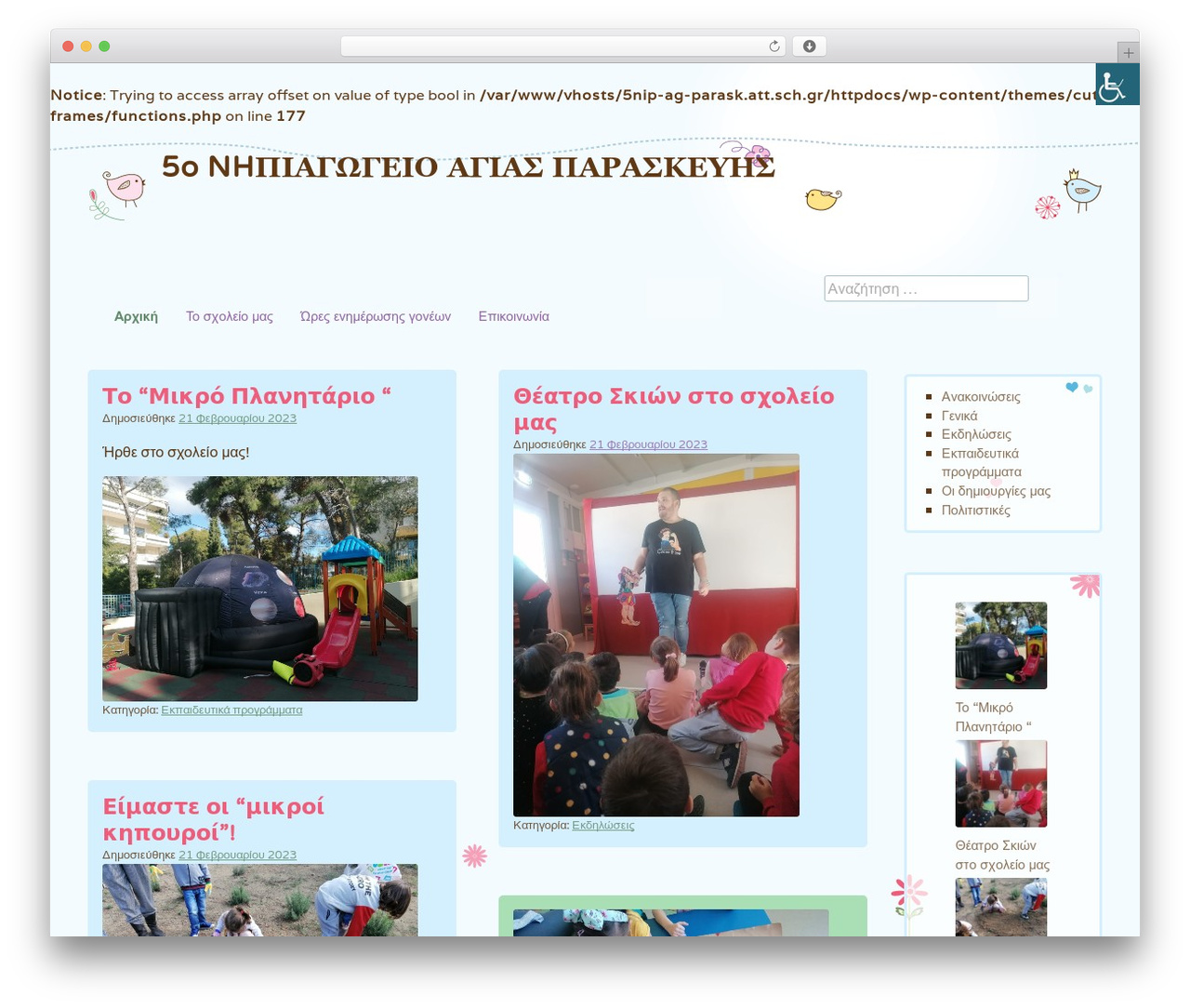
Task: Open the Αρχική menu item
Action: tap(136, 316)
